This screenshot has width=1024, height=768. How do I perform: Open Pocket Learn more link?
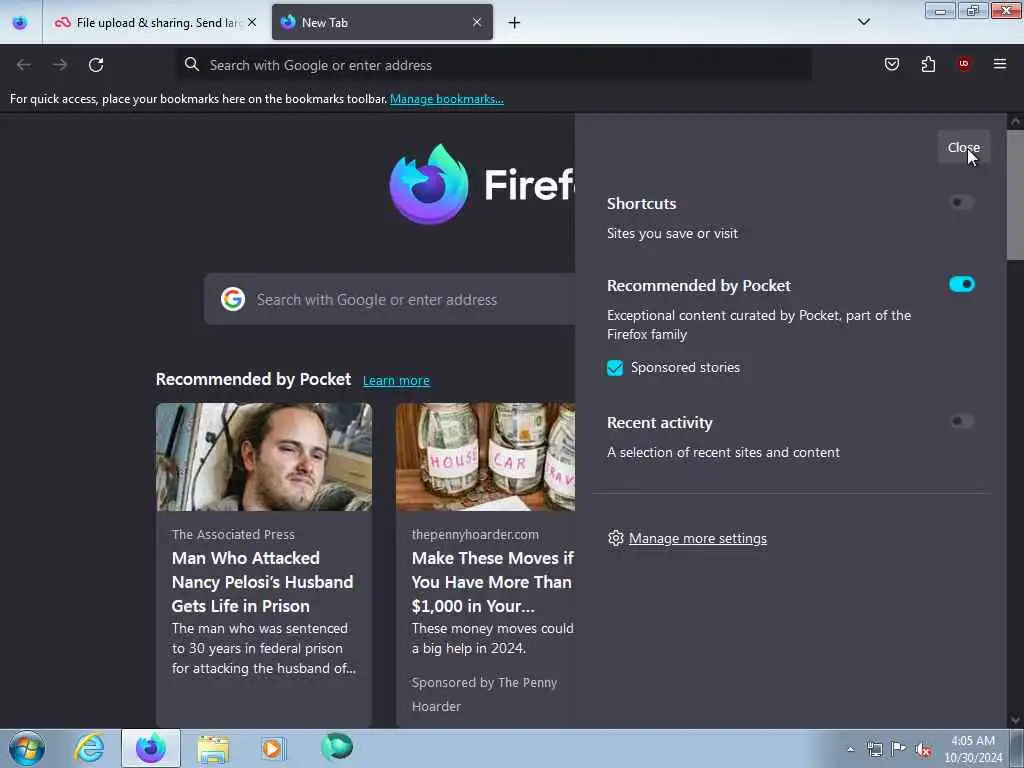[x=396, y=381]
